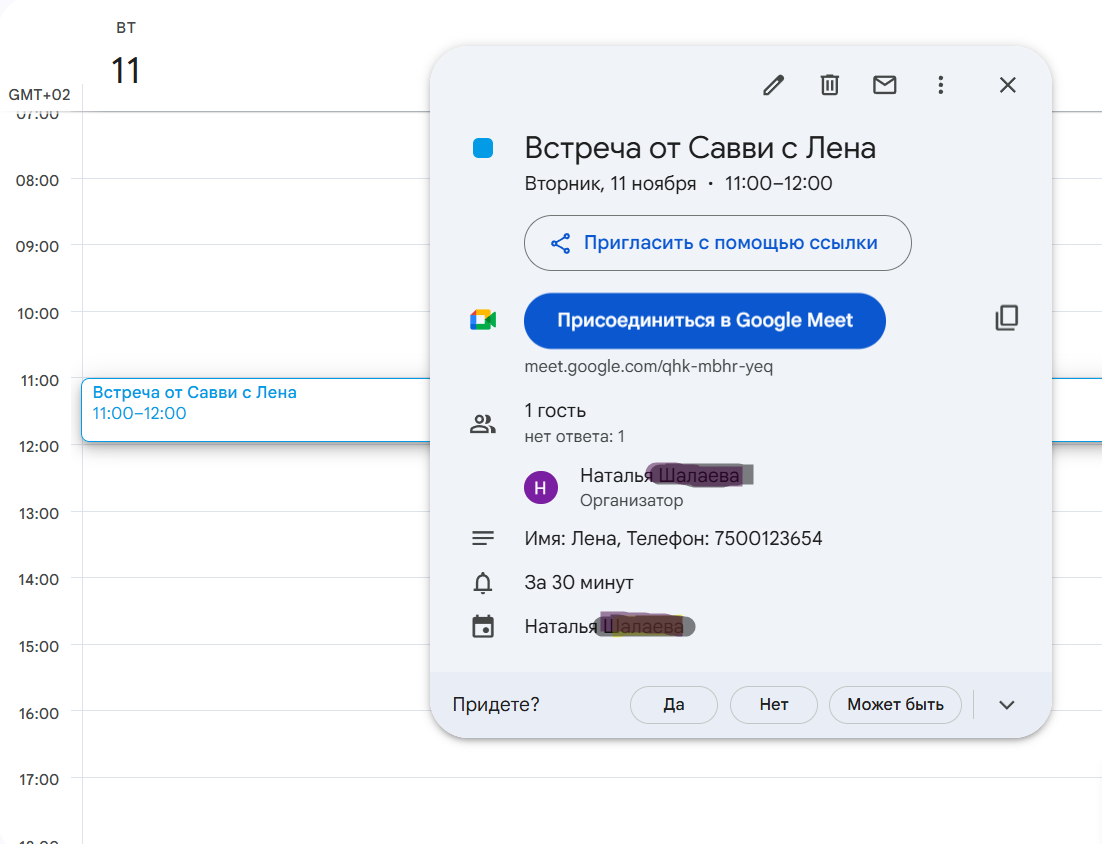
Task: Click "Присоединиться в Google Meet" button
Action: click(x=705, y=320)
